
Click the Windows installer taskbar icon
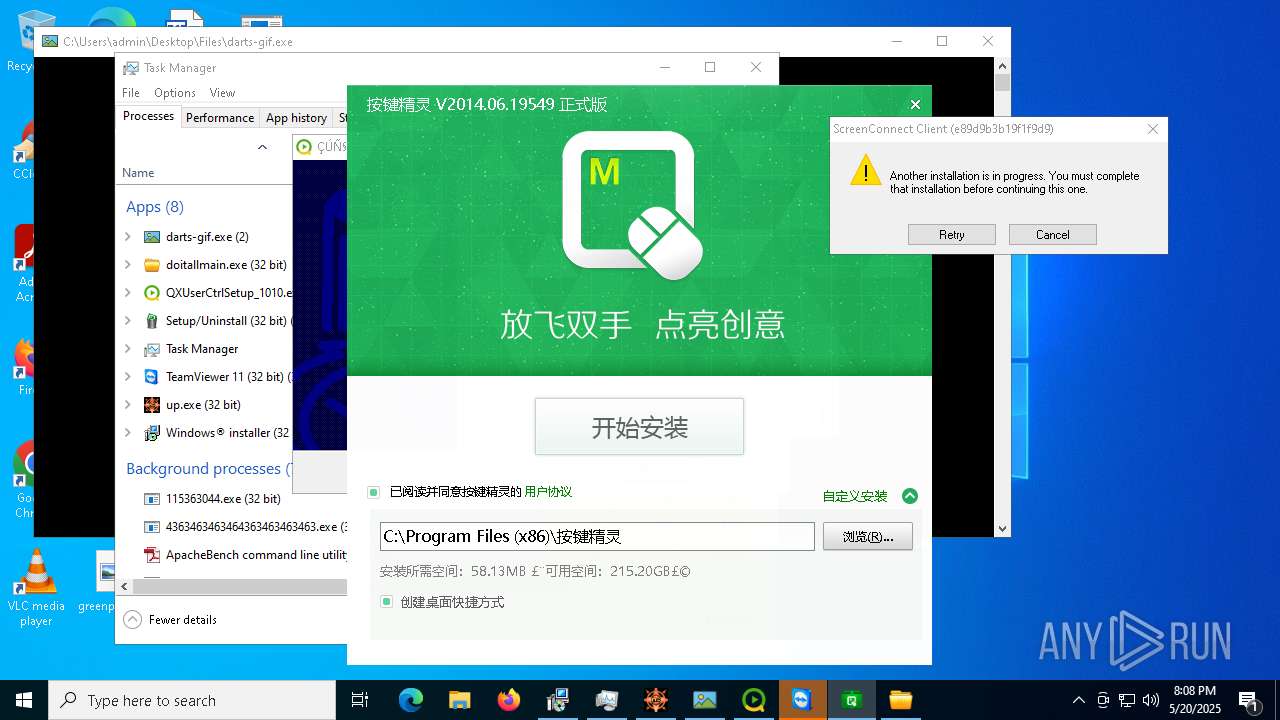point(558,700)
